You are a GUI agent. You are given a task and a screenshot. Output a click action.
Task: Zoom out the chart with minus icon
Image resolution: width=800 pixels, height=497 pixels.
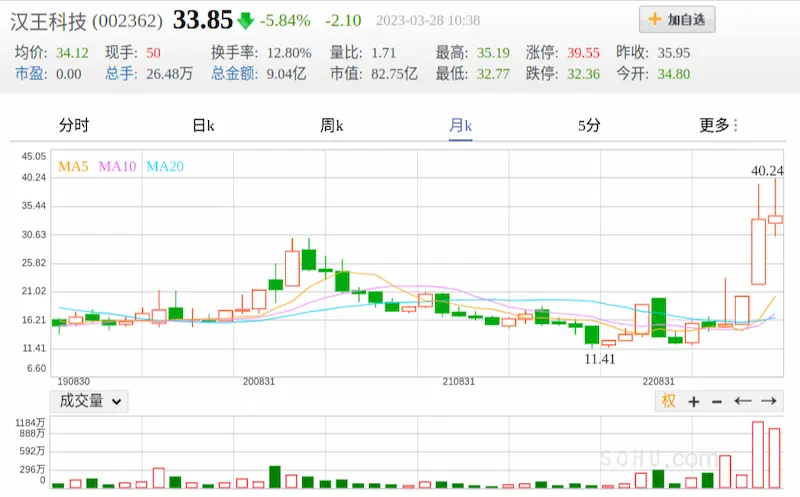716,401
